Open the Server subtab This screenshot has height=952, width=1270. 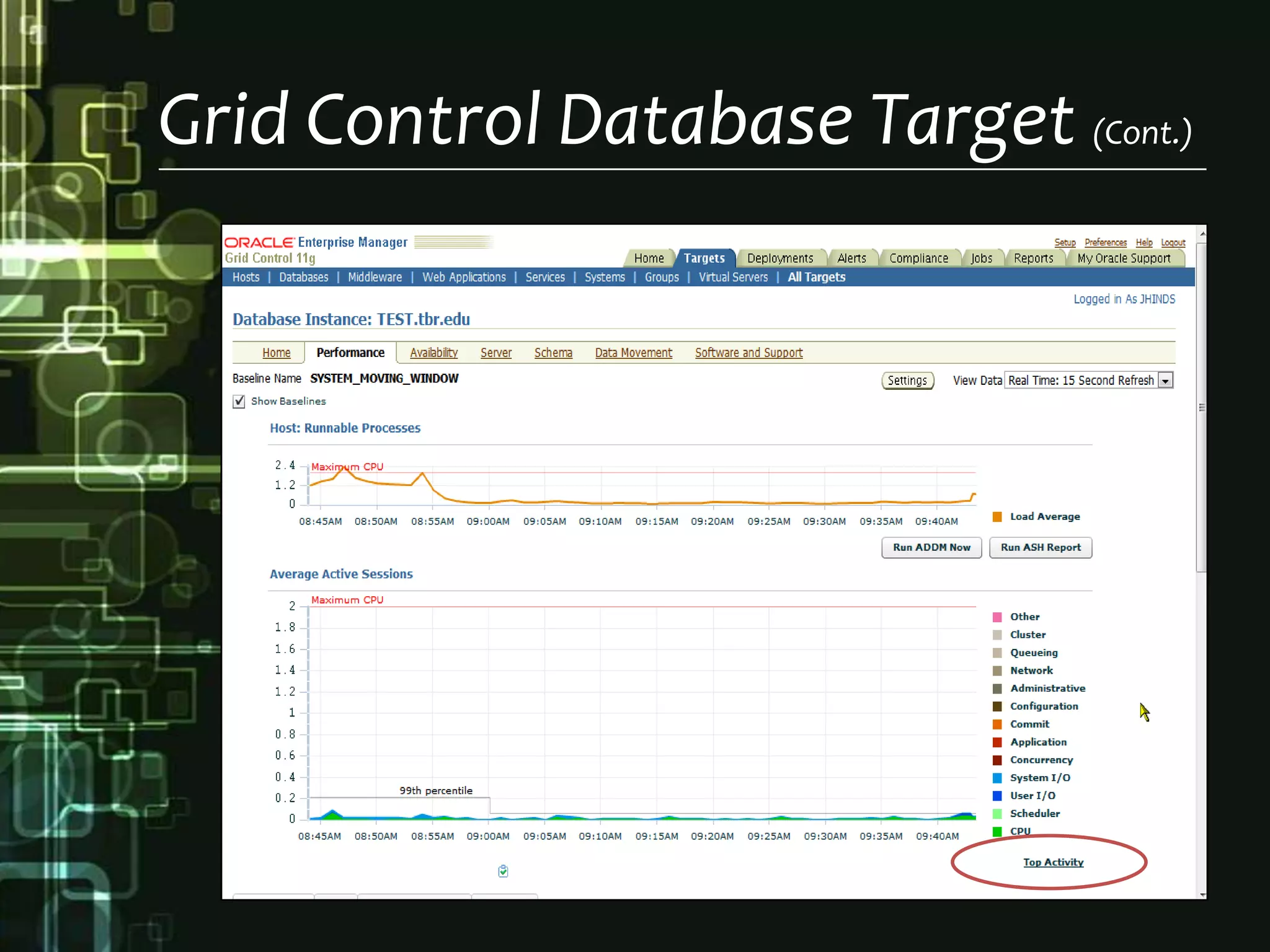point(496,353)
